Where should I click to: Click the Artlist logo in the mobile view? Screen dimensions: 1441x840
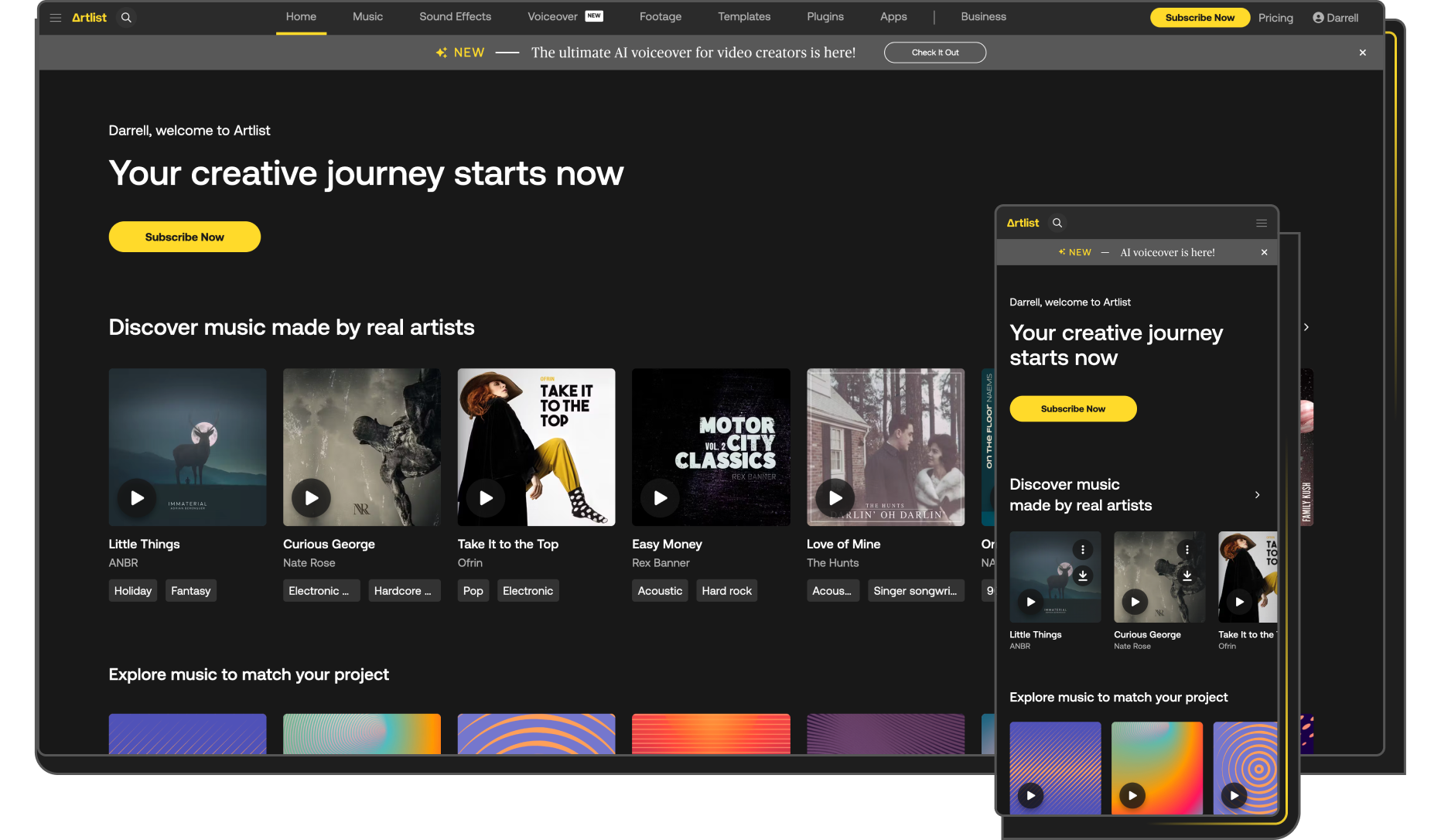click(x=1023, y=223)
